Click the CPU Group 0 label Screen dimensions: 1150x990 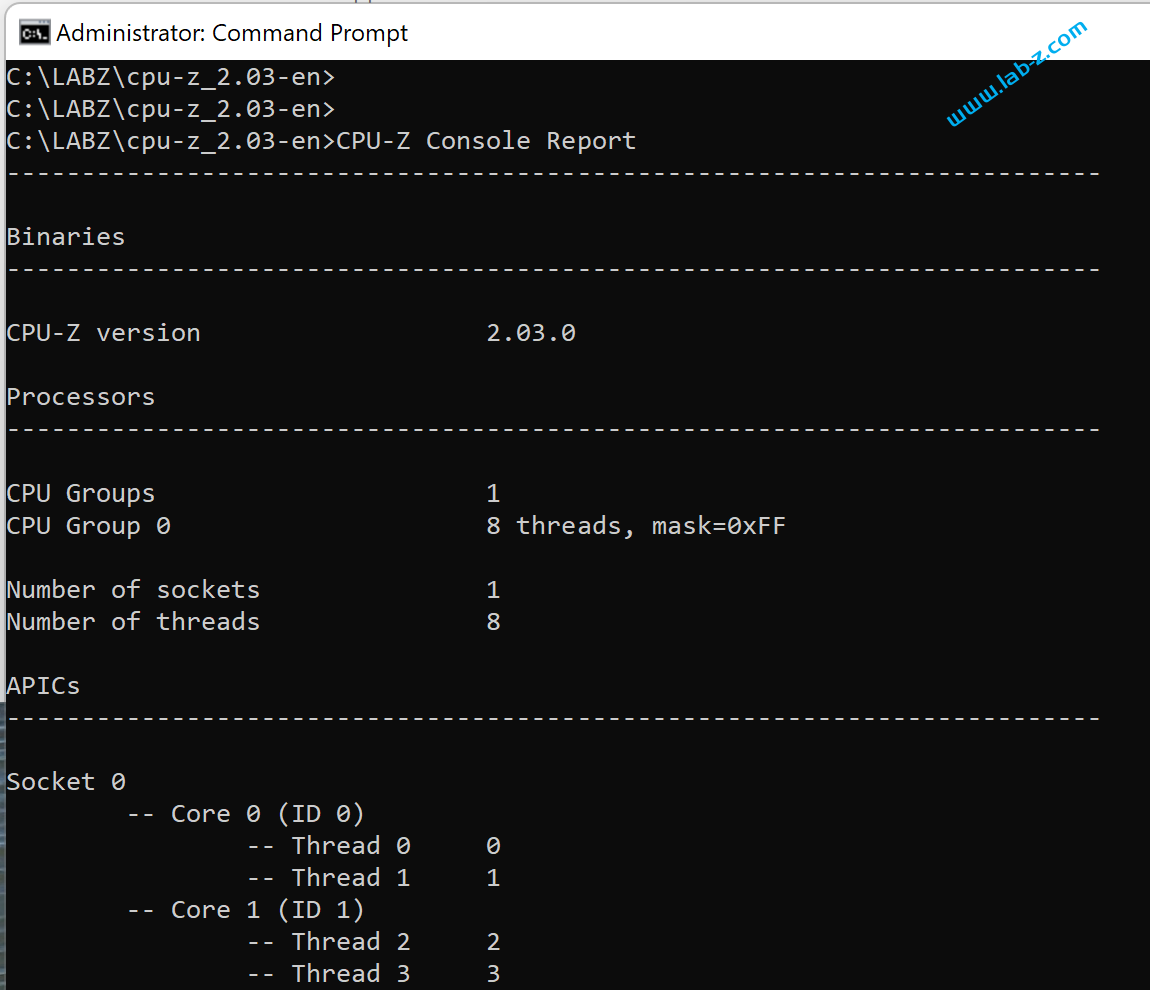point(88,526)
